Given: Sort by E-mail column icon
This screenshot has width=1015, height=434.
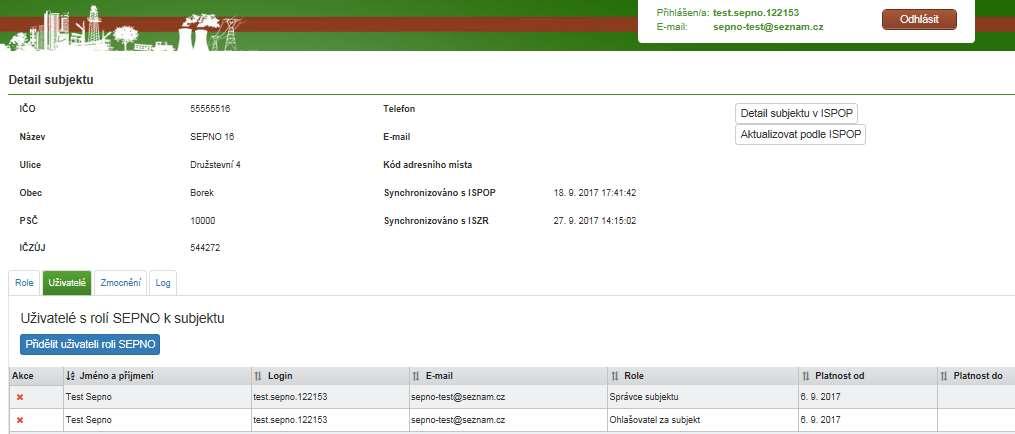Looking at the screenshot, I should [x=417, y=376].
